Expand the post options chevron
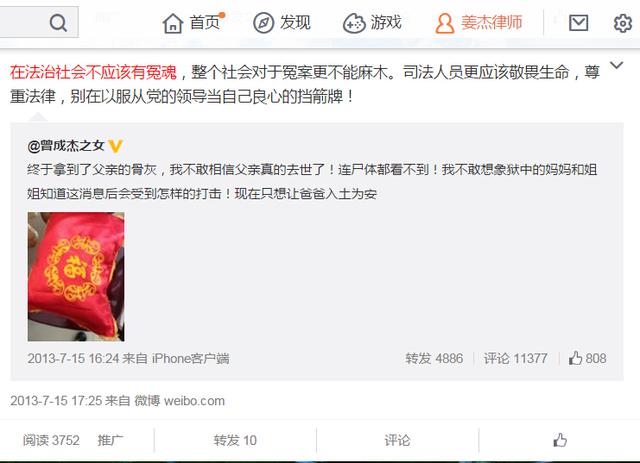 coord(616,65)
